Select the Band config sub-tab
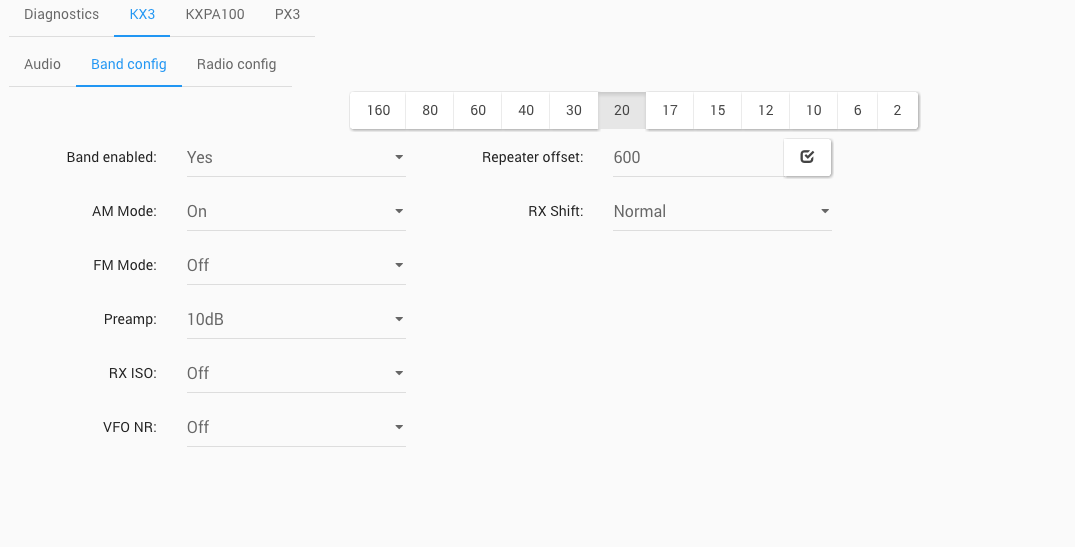The width and height of the screenshot is (1075, 547). tap(129, 64)
